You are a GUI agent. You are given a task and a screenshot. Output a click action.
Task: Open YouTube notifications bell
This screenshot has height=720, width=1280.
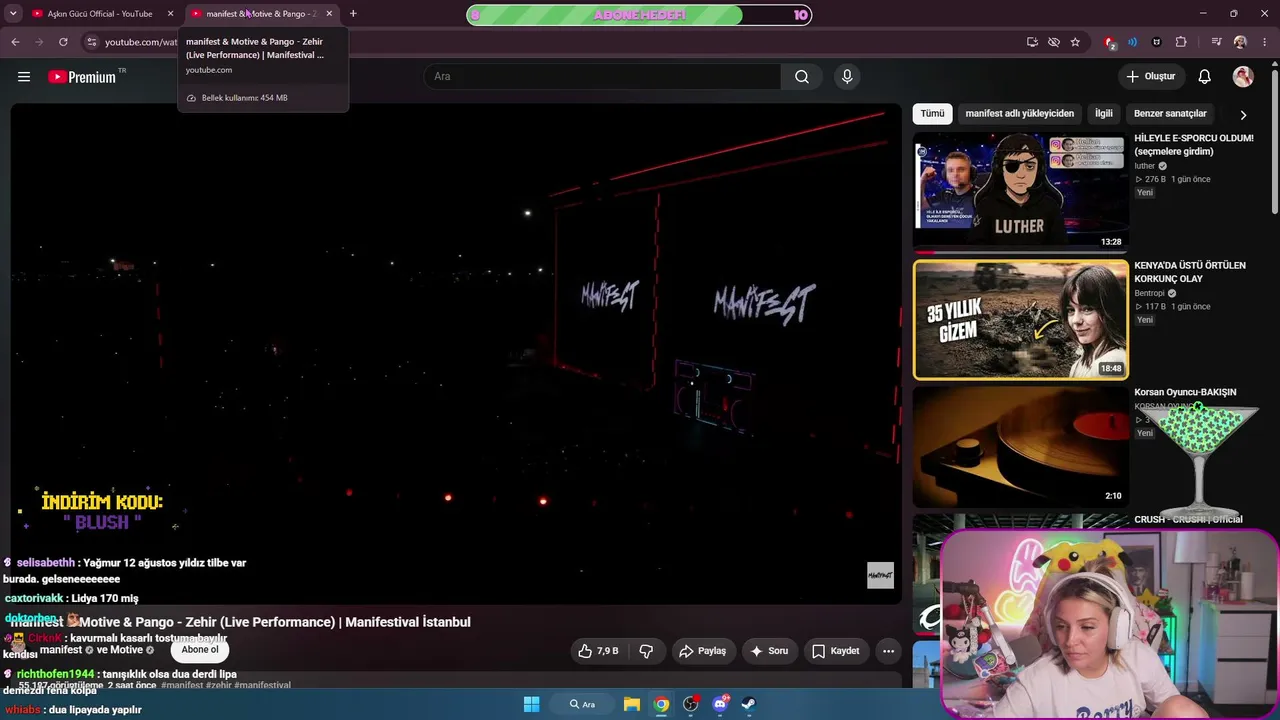(x=1205, y=77)
